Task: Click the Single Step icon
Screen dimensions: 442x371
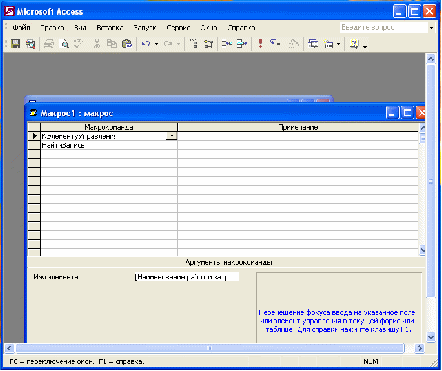Action: coord(275,44)
